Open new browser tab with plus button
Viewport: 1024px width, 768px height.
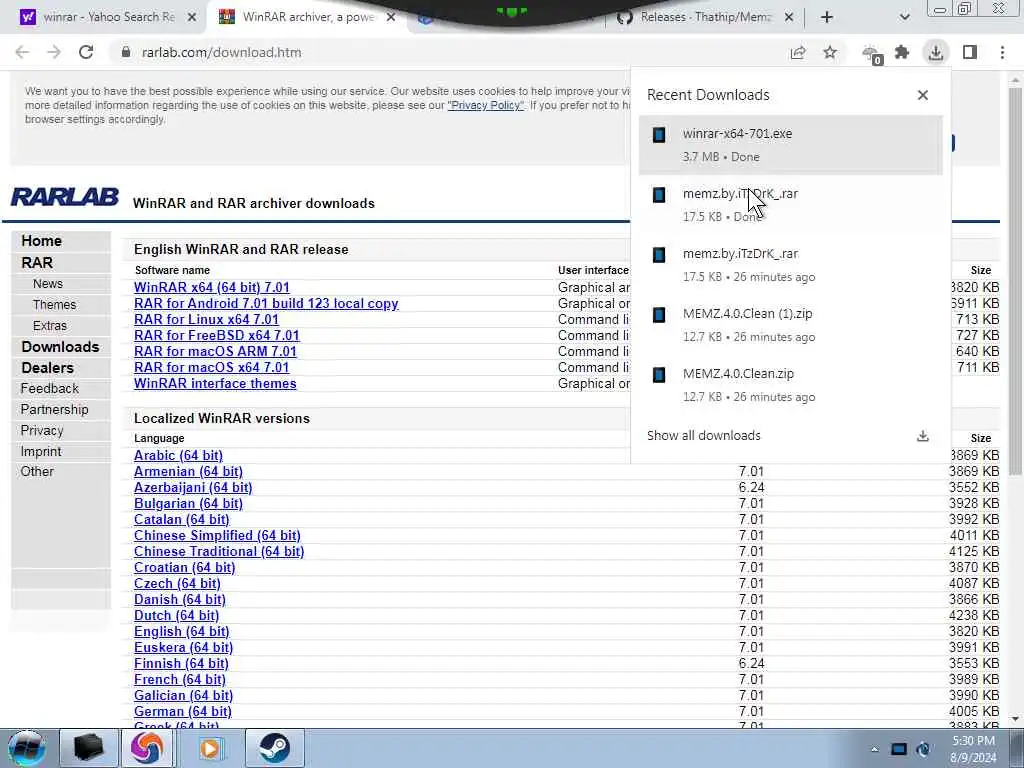point(826,17)
